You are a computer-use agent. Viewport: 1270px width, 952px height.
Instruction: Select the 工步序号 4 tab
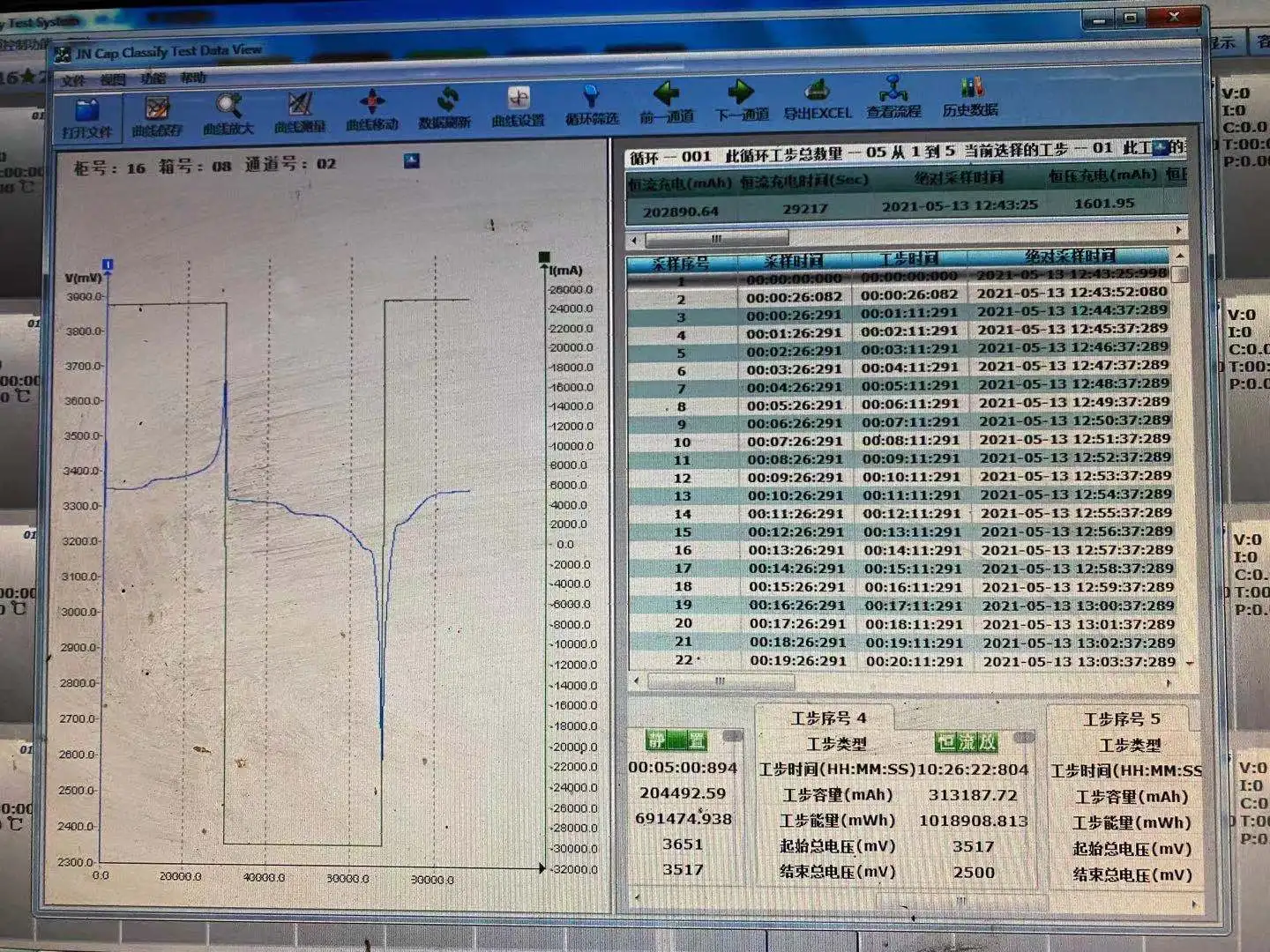pos(828,718)
